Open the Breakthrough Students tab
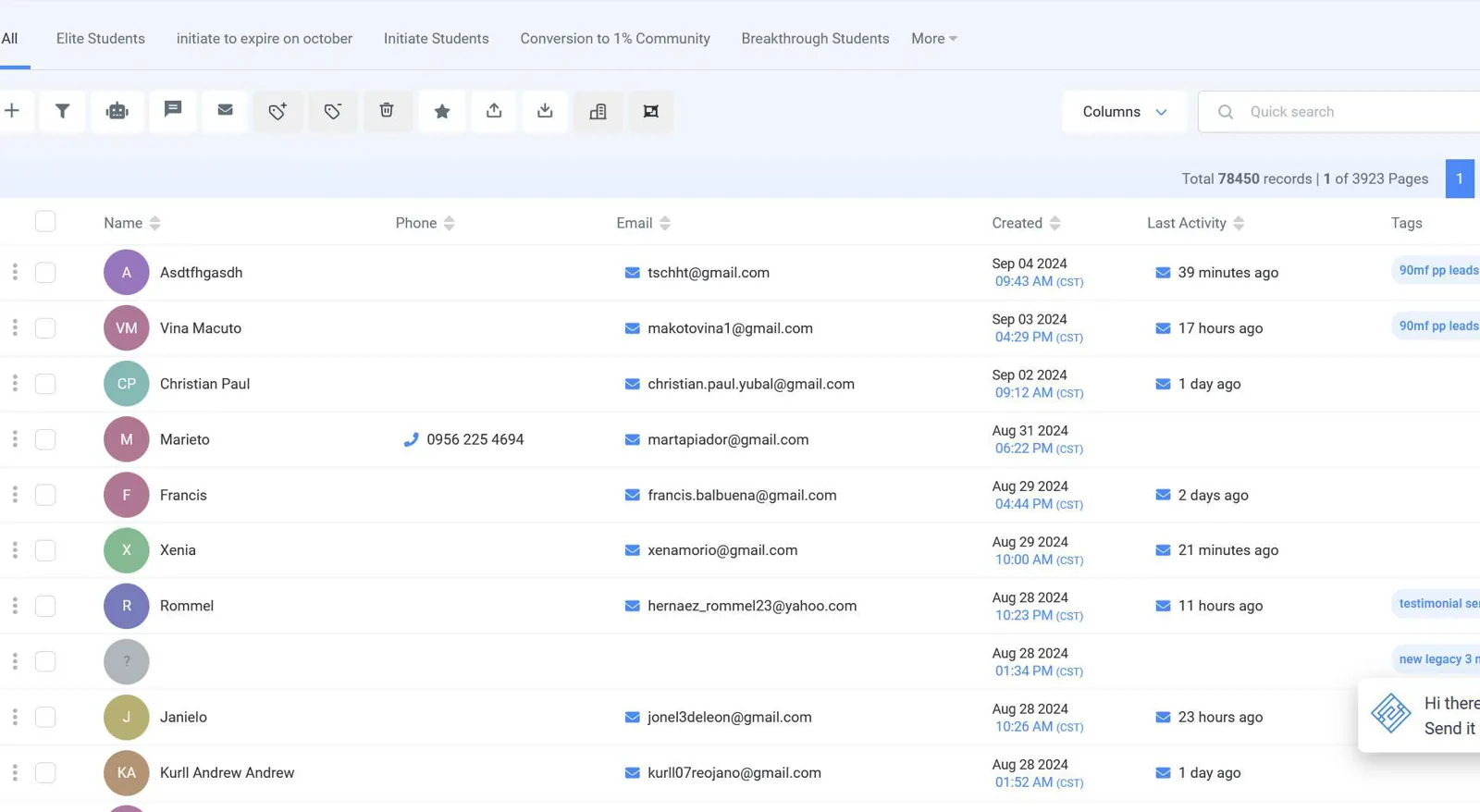The width and height of the screenshot is (1480, 812). [815, 39]
